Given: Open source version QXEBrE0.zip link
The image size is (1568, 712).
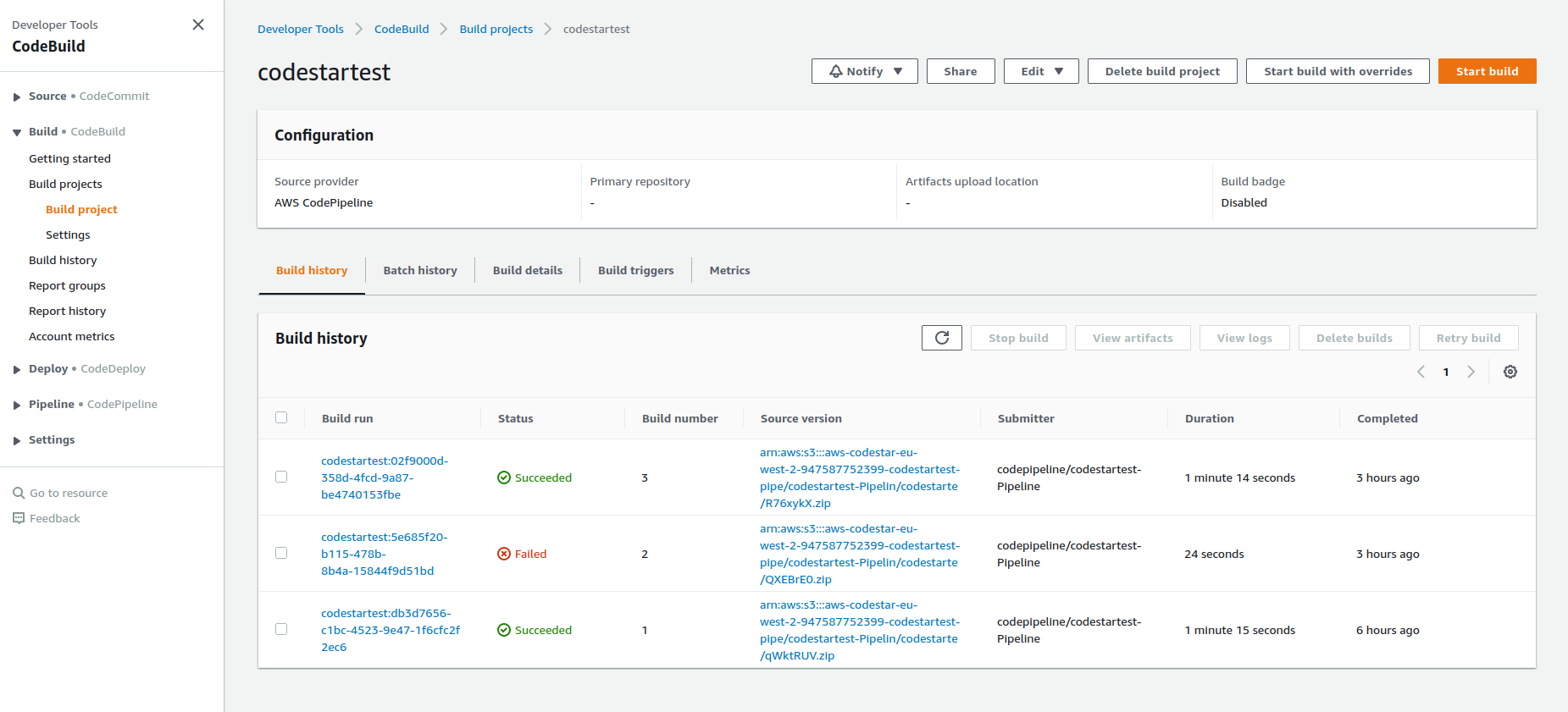Looking at the screenshot, I should (860, 554).
